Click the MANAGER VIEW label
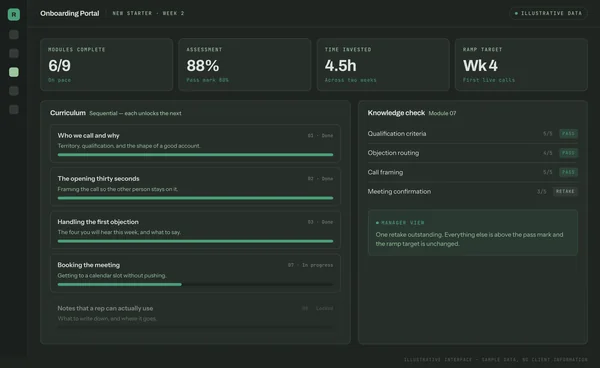Image resolution: width=600 pixels, height=368 pixels. click(x=403, y=223)
